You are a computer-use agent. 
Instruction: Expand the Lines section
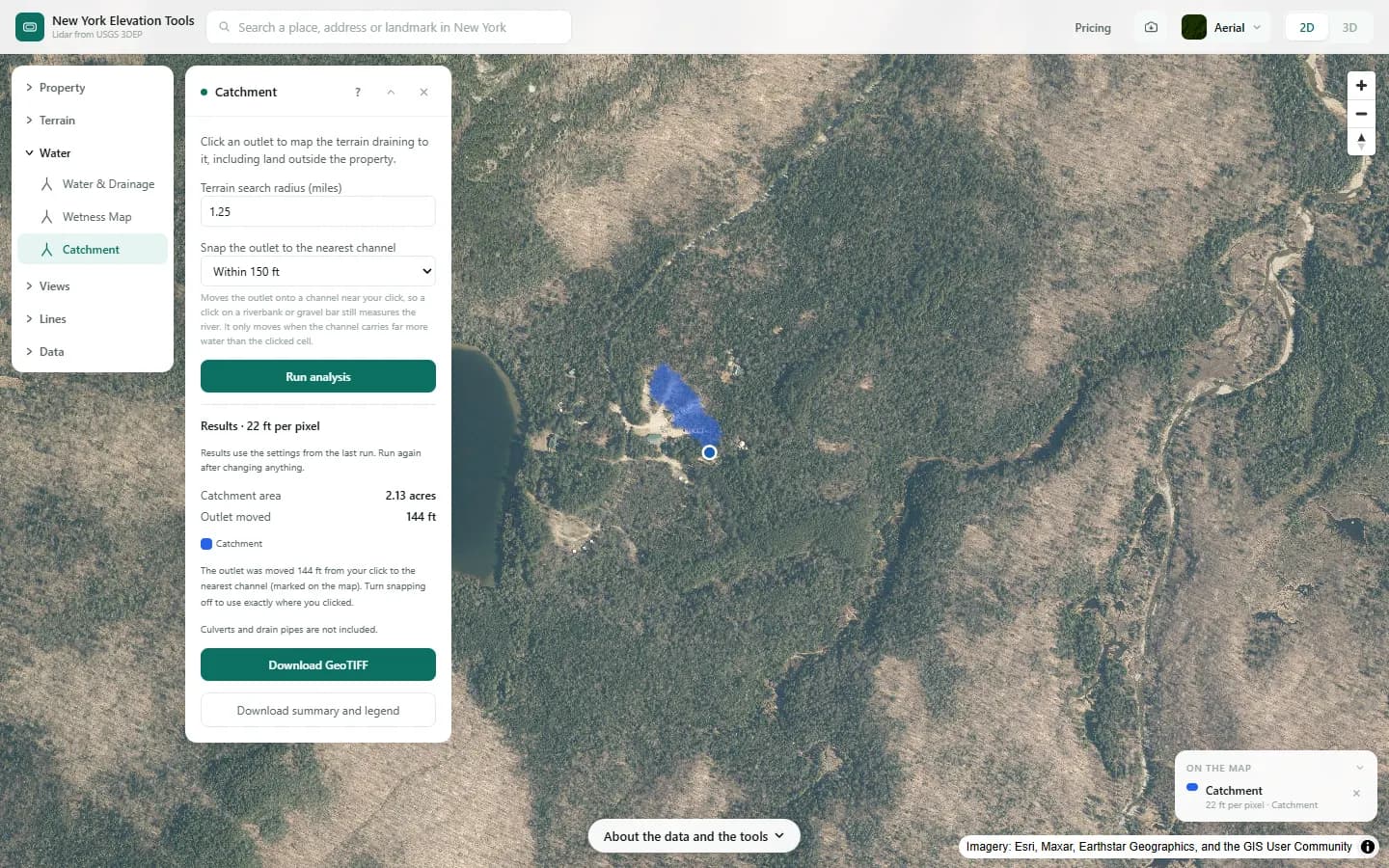click(x=93, y=319)
